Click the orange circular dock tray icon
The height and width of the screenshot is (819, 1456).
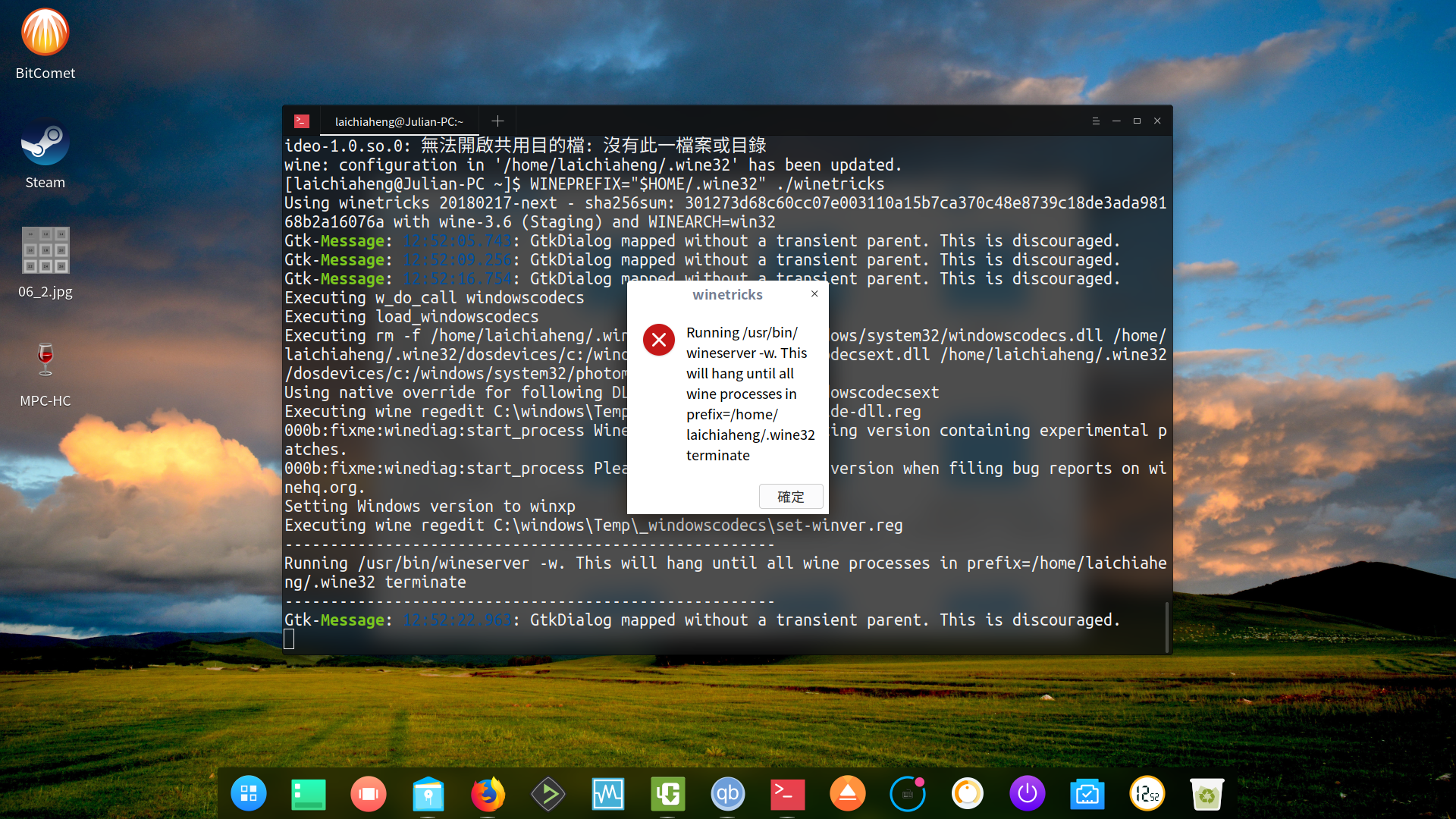968,794
